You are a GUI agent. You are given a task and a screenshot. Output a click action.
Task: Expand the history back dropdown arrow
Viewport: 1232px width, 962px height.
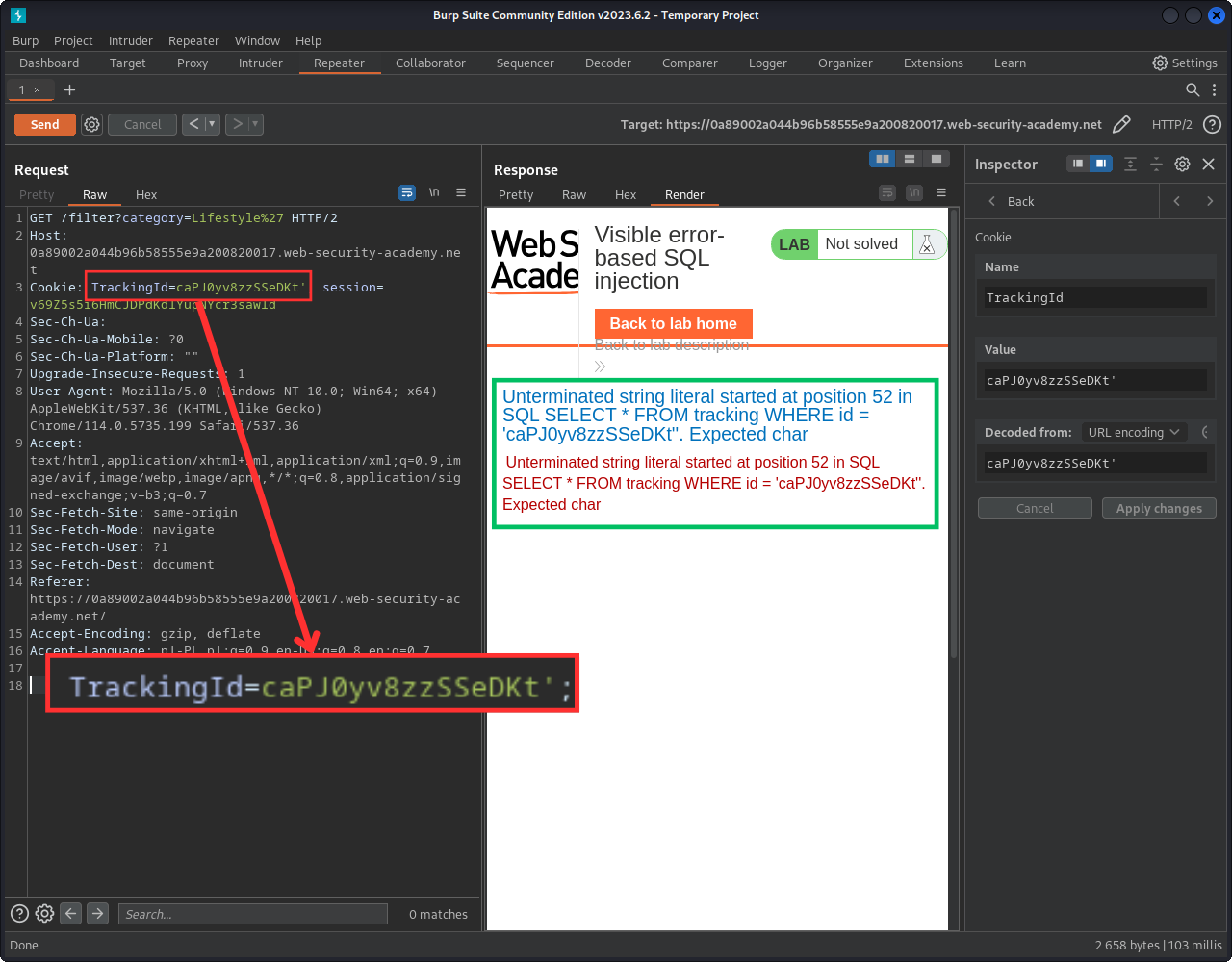pos(213,124)
